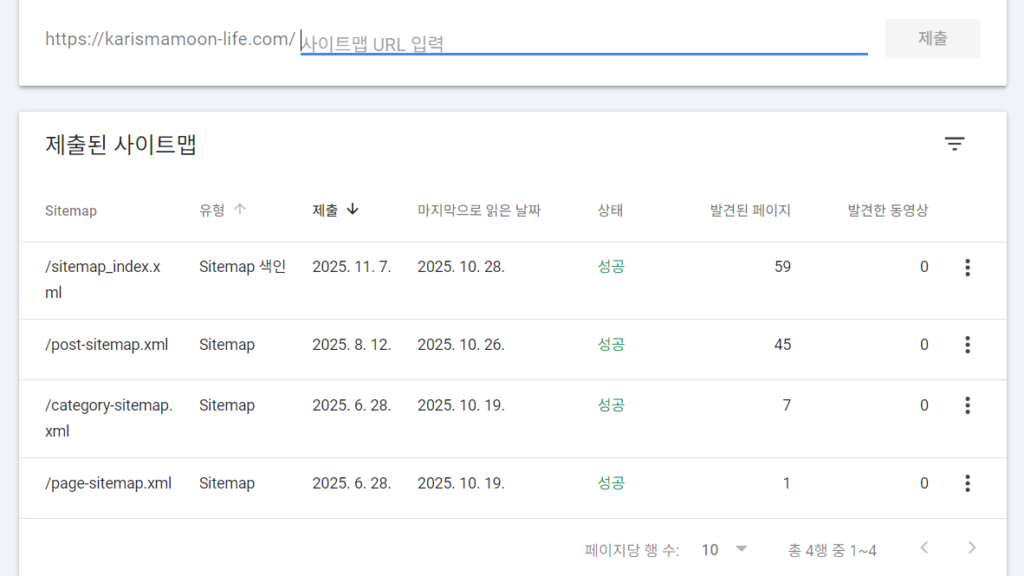Click the 유형 column ascending sort arrow
The height and width of the screenshot is (576, 1024).
(x=240, y=210)
